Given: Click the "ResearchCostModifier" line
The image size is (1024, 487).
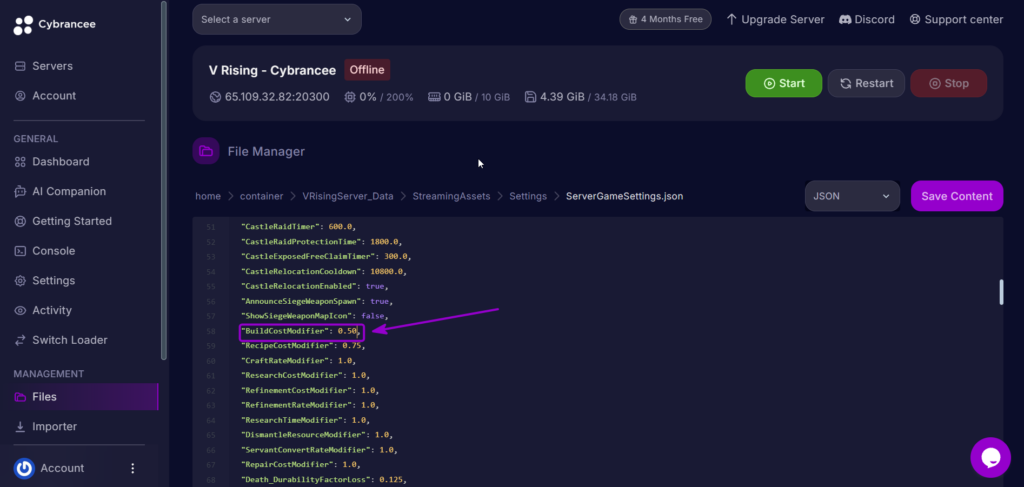Looking at the screenshot, I should 305,375.
